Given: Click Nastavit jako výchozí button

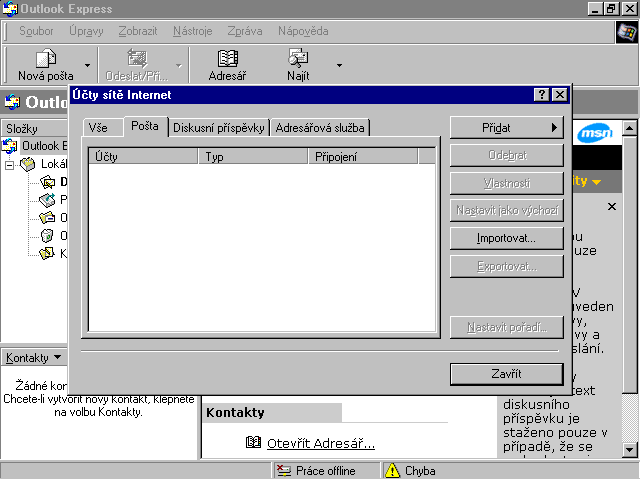Looking at the screenshot, I should coord(507,210).
